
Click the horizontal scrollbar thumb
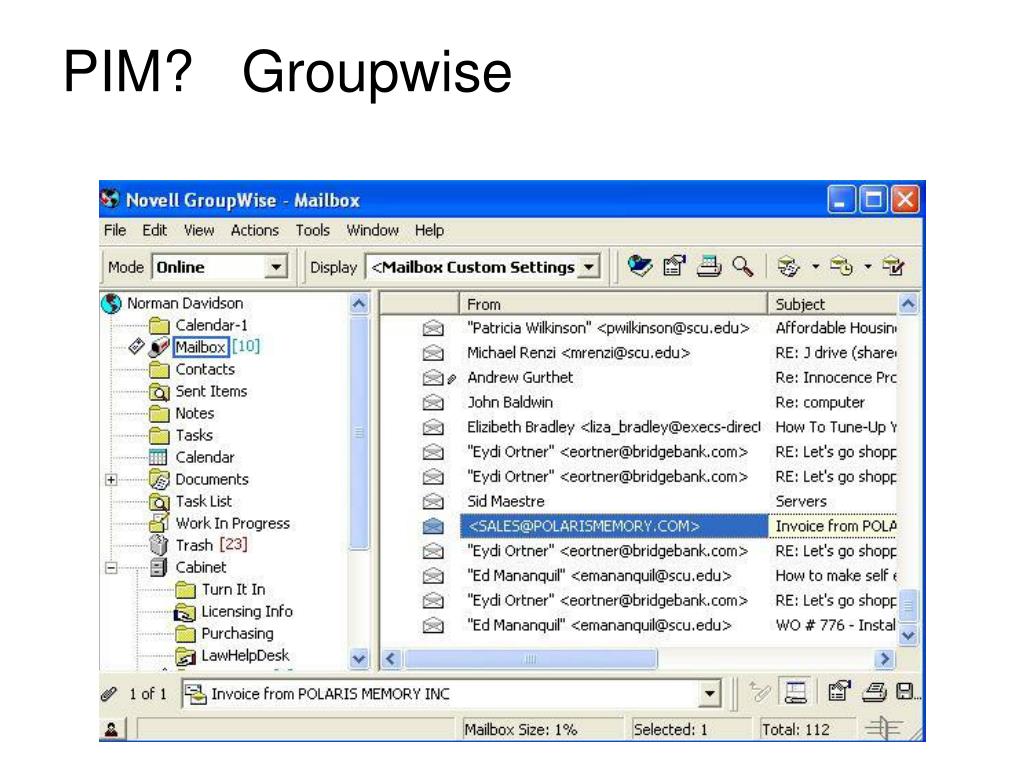click(x=530, y=659)
